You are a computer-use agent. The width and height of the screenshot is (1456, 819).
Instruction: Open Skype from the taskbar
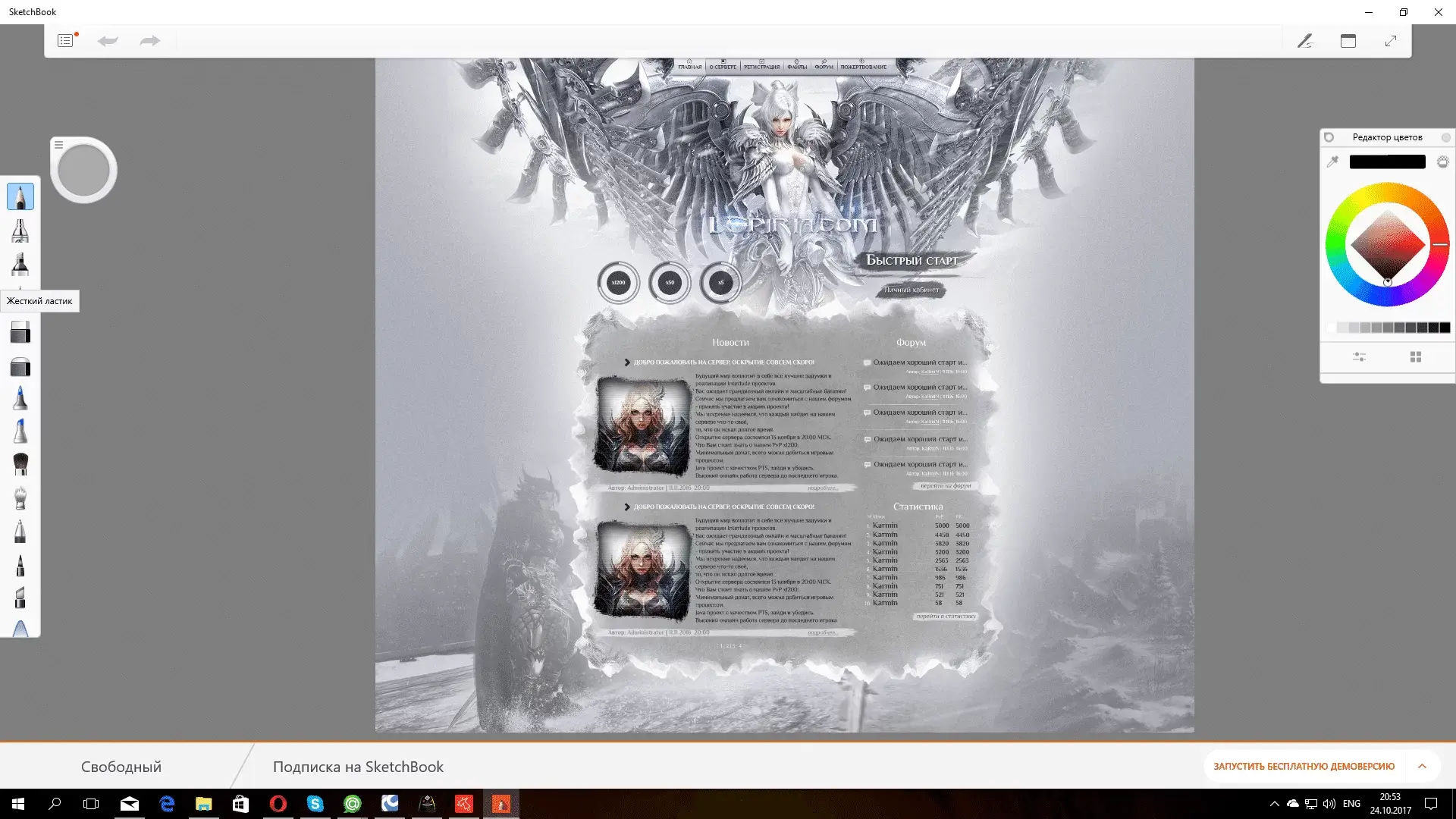[315, 804]
